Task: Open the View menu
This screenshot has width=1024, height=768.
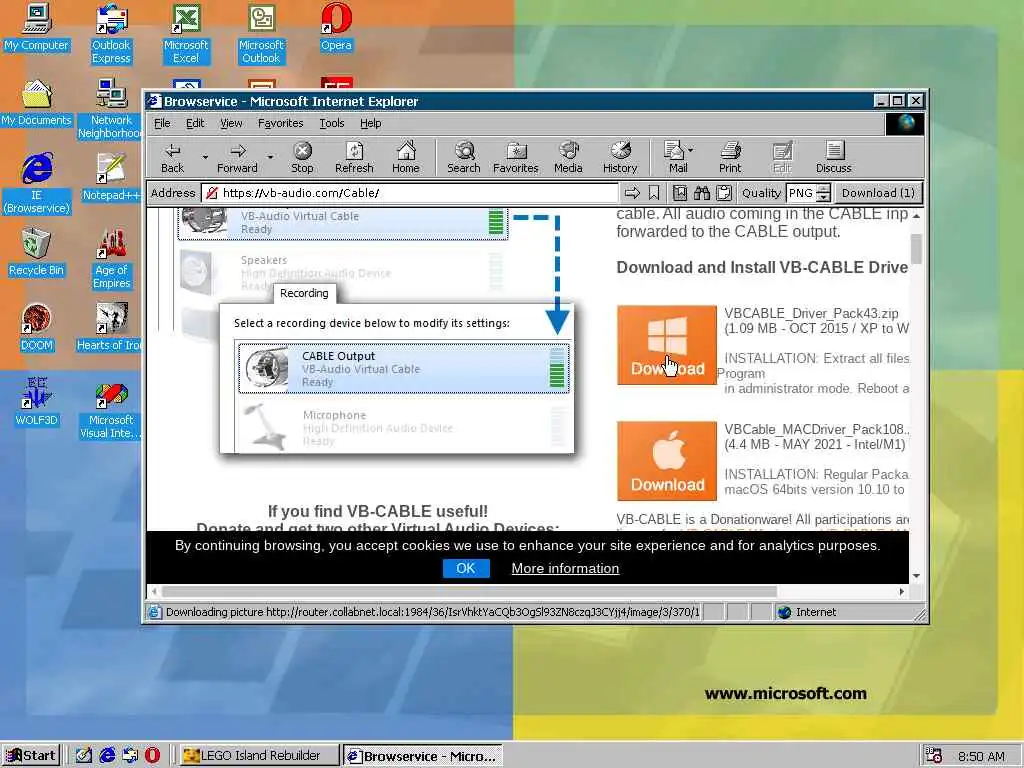Action: click(231, 123)
